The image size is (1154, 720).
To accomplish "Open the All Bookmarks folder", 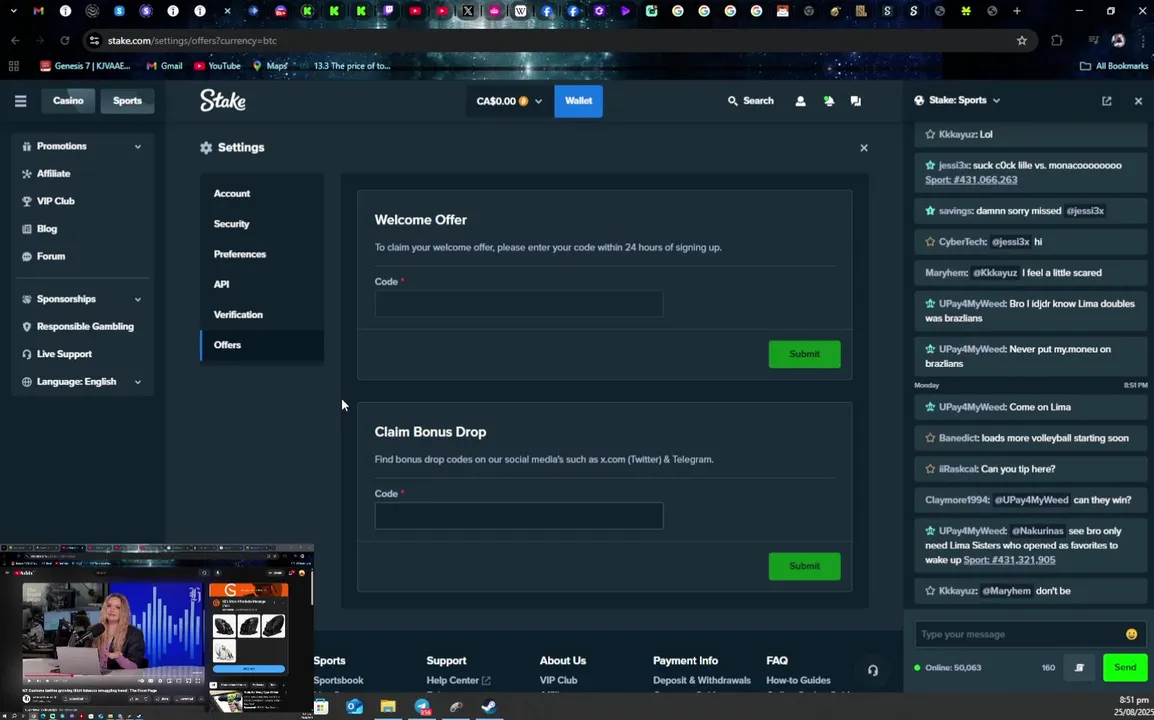I will pos(1114,66).
